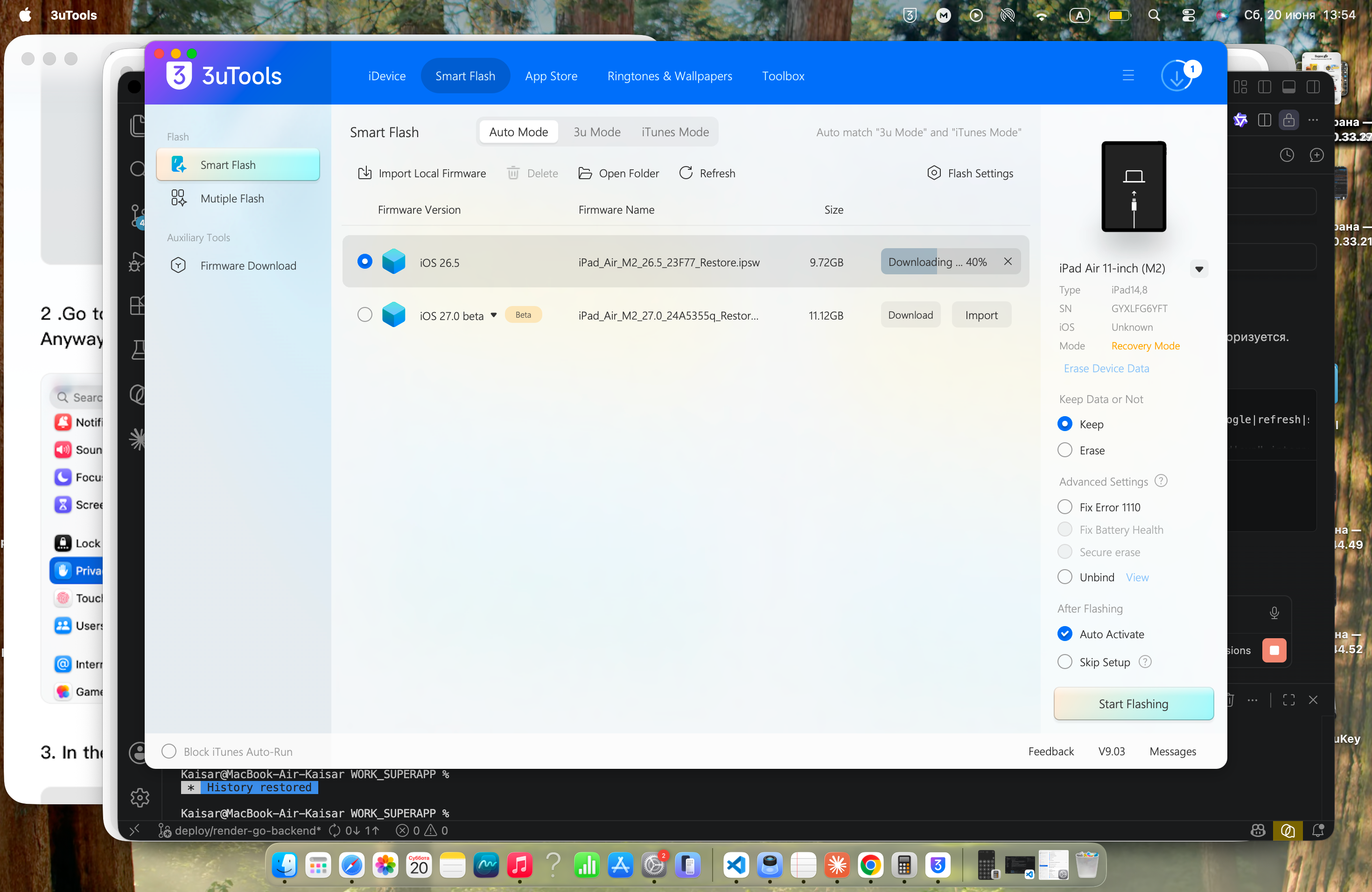The width and height of the screenshot is (1372, 892).
Task: Open the 3uTools menu in the menu bar
Action: point(73,15)
